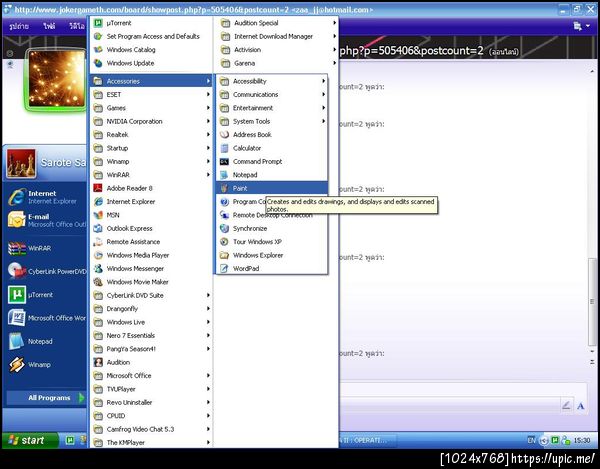Expand CyberLink DVD Suite folder
600x469 pixels.
[x=151, y=295]
